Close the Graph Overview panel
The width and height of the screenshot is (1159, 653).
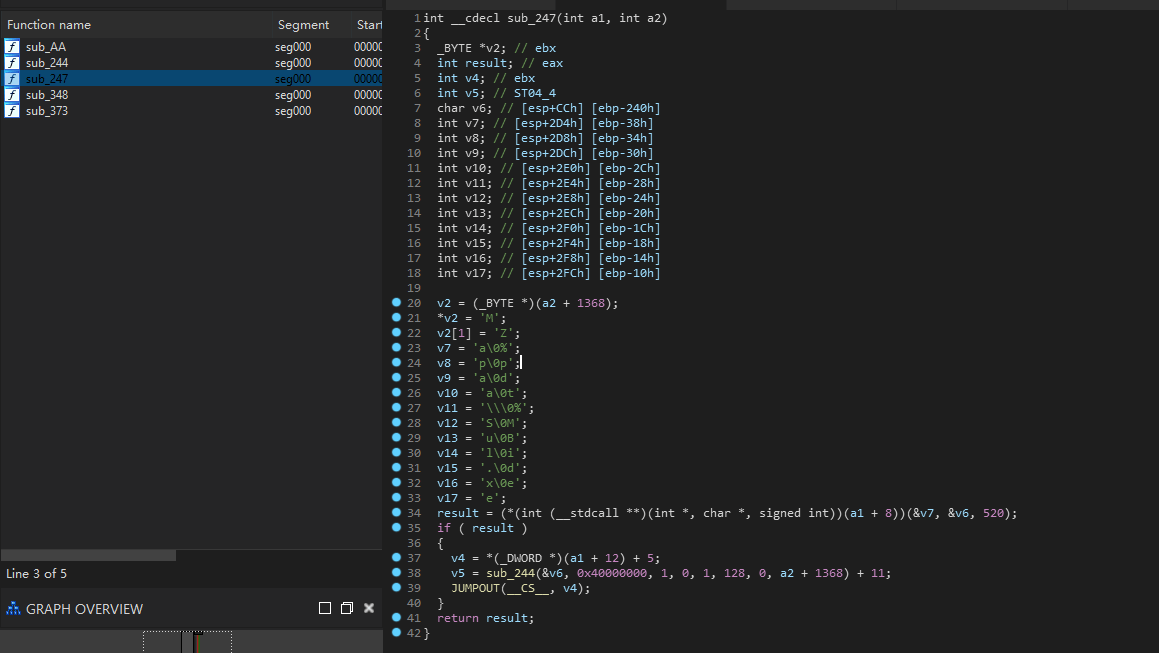tap(369, 608)
